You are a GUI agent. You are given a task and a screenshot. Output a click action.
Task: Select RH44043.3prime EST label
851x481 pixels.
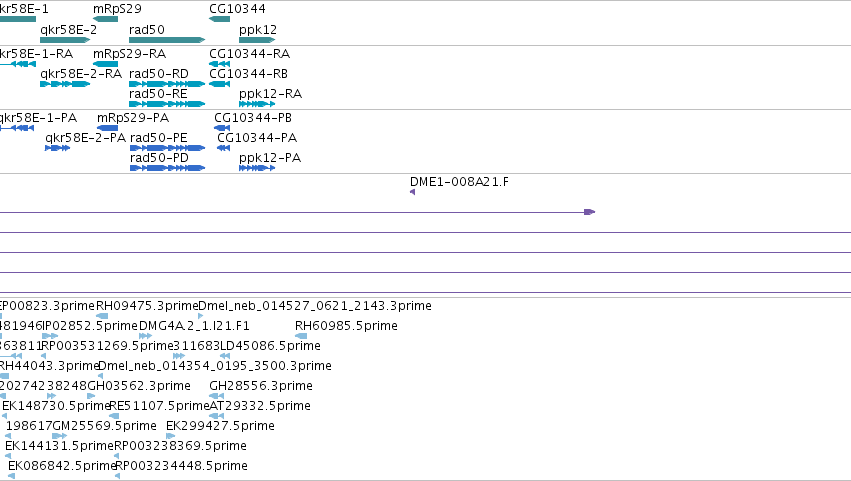[49, 366]
